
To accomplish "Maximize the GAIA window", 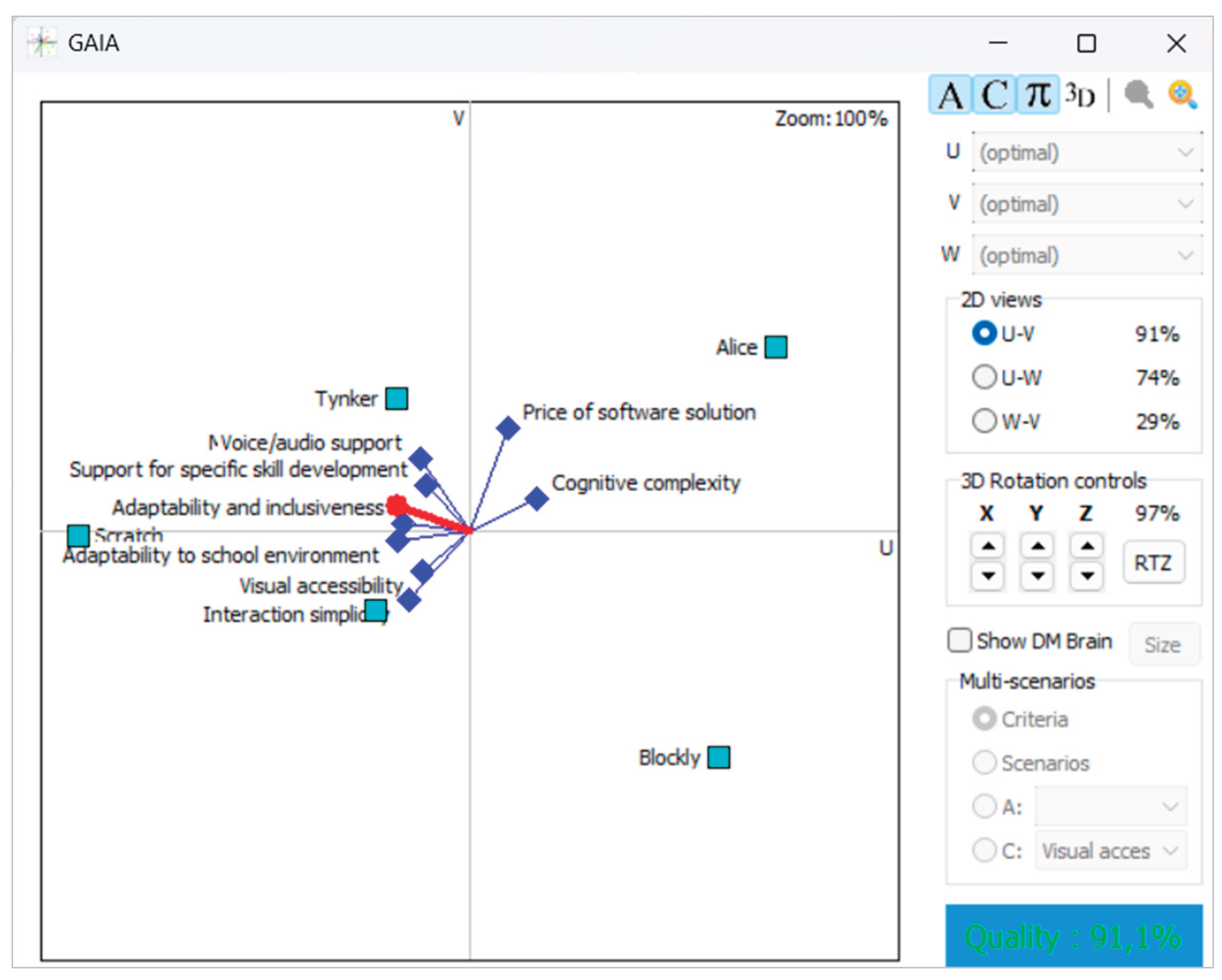I will (x=1087, y=43).
